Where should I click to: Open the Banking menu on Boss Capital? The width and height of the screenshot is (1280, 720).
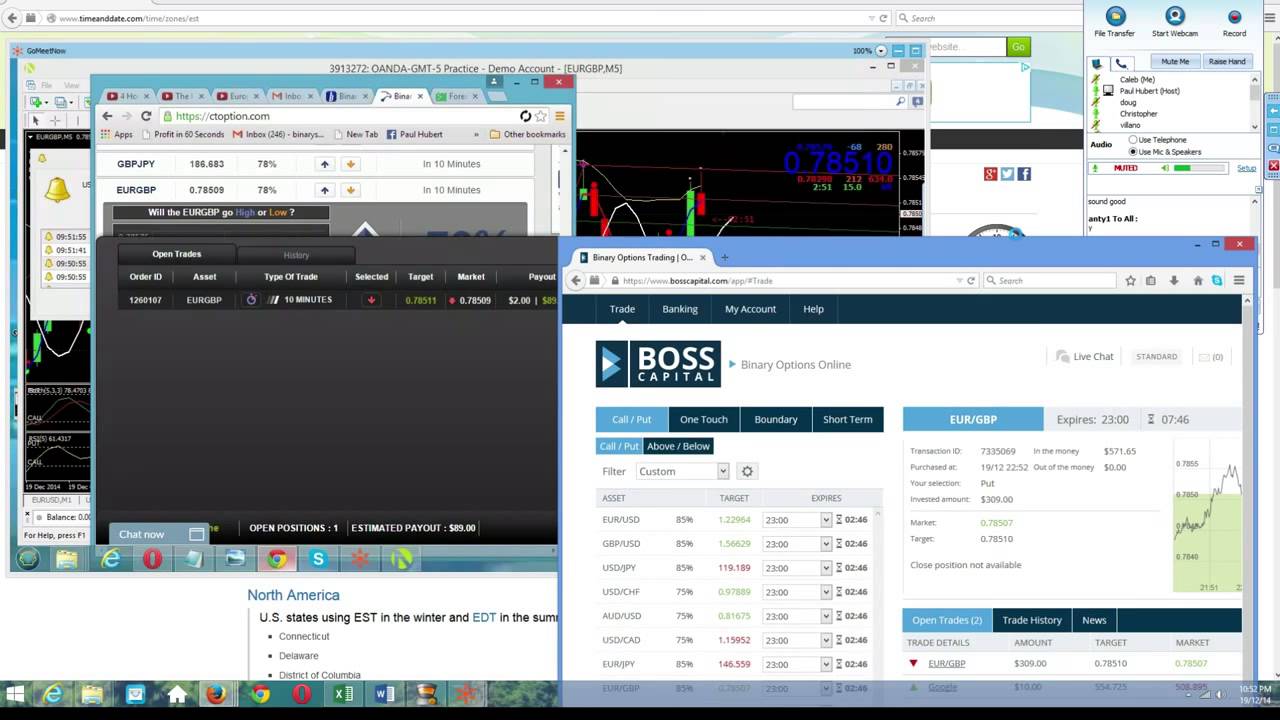click(x=680, y=309)
